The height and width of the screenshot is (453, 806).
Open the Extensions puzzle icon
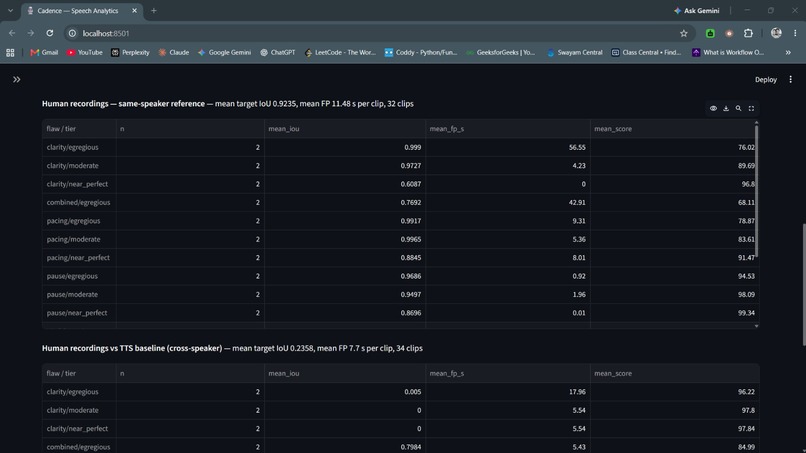coord(748,33)
